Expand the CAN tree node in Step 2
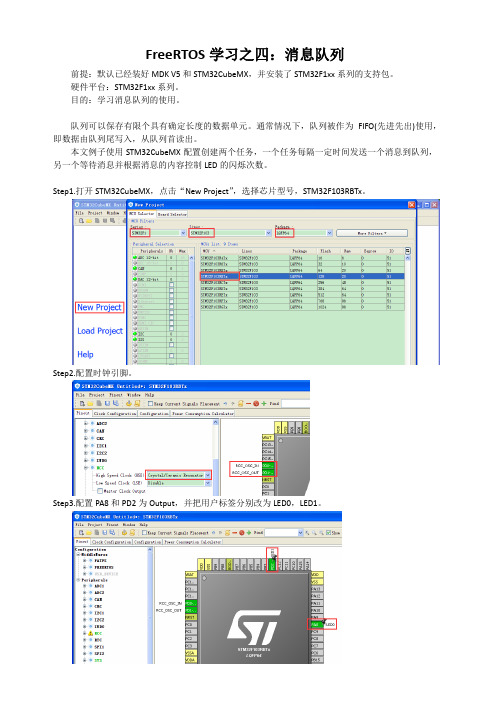Image resolution: width=496 pixels, height=702 pixels. click(x=86, y=431)
